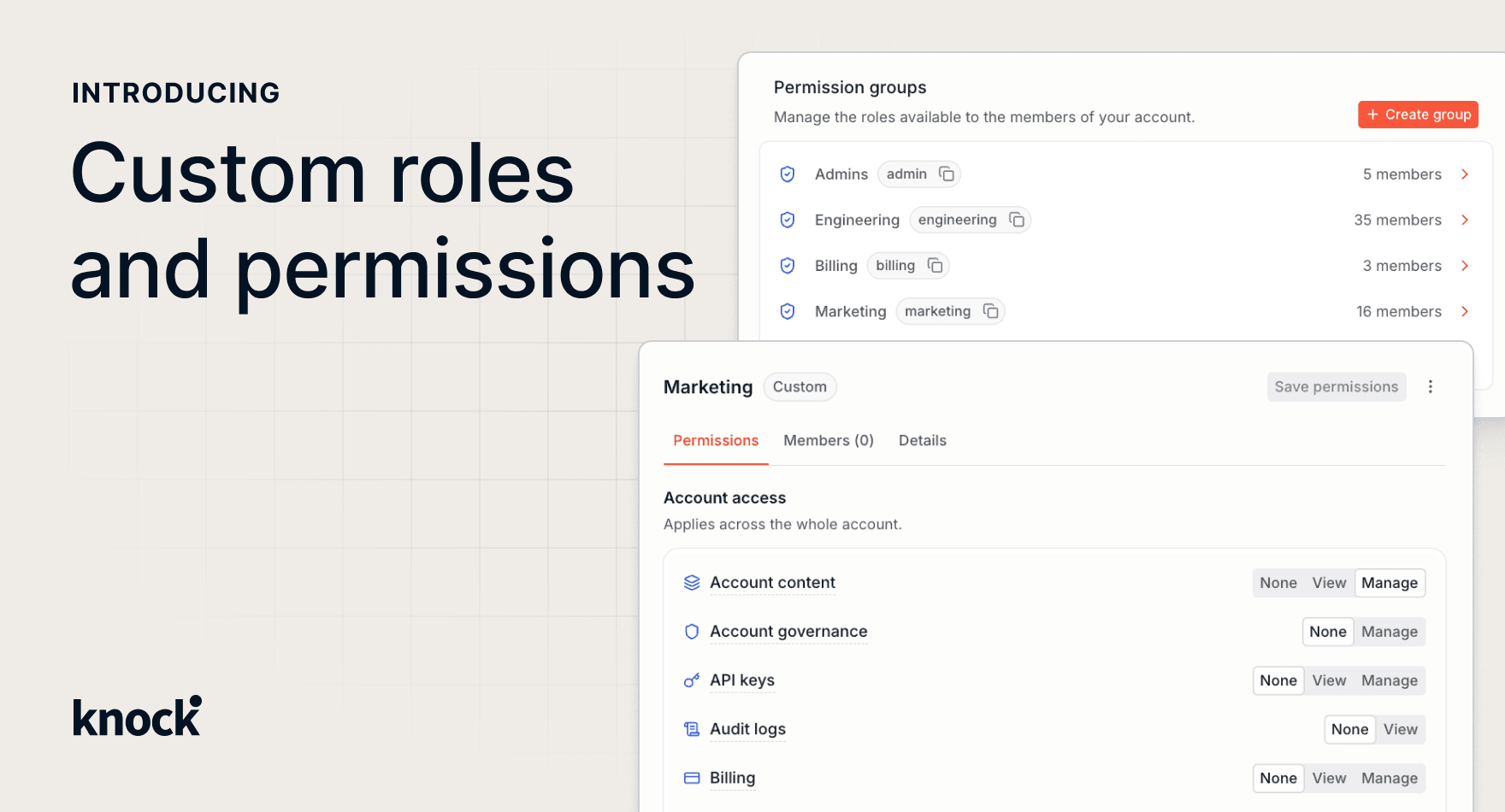
Task: Set Audit logs access to None
Action: (x=1350, y=729)
